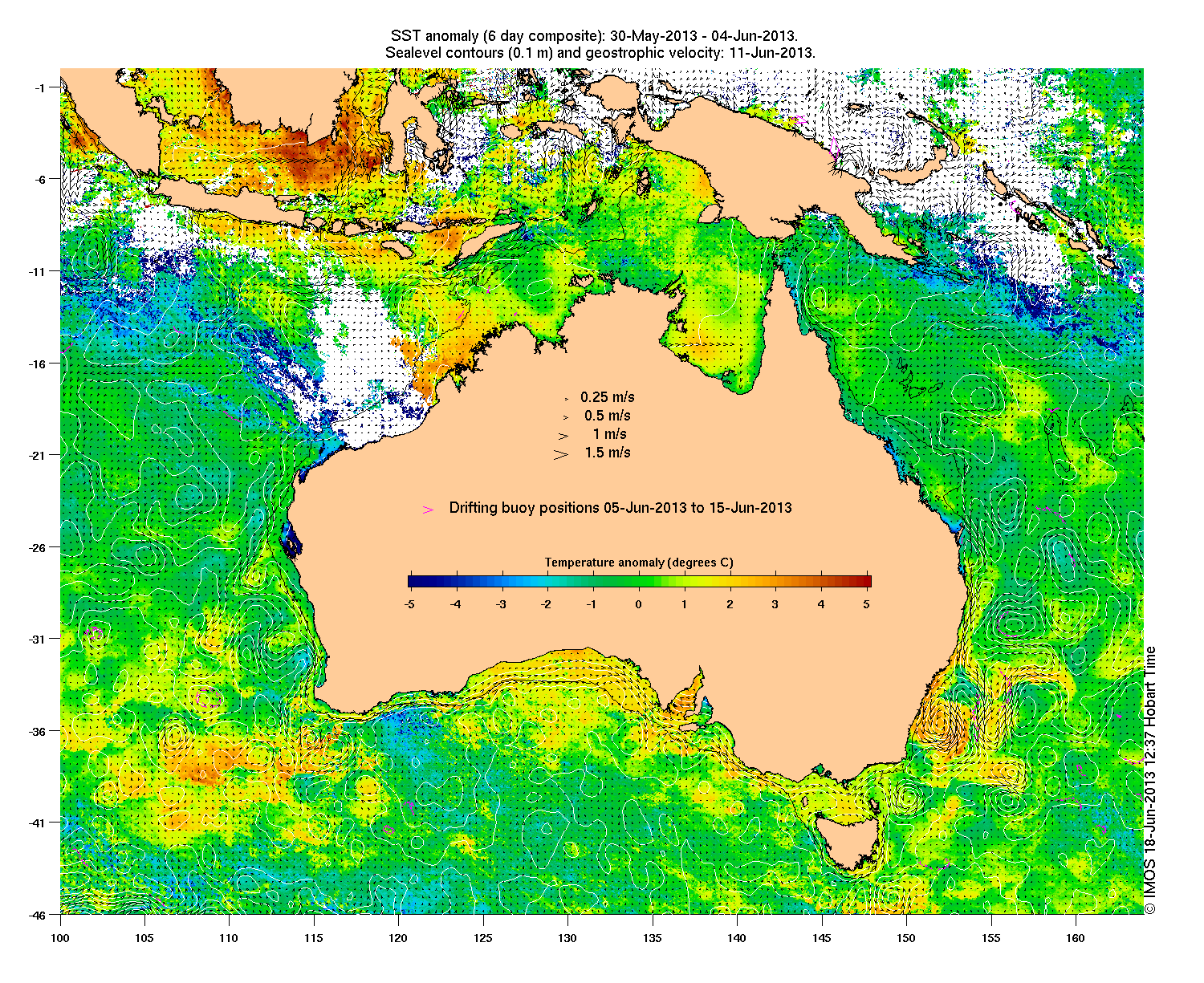Click the SST anomaly title line

pos(593,37)
